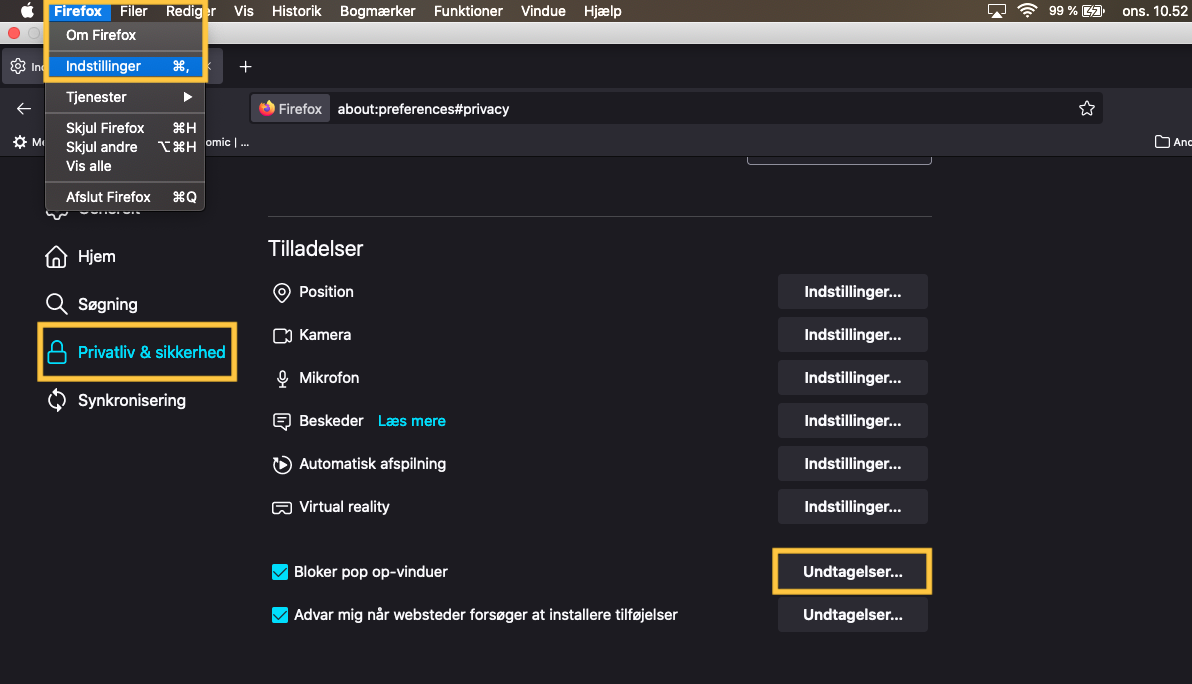This screenshot has height=684, width=1192.
Task: Click the Synkronisering sync icon
Action: pyautogui.click(x=57, y=401)
